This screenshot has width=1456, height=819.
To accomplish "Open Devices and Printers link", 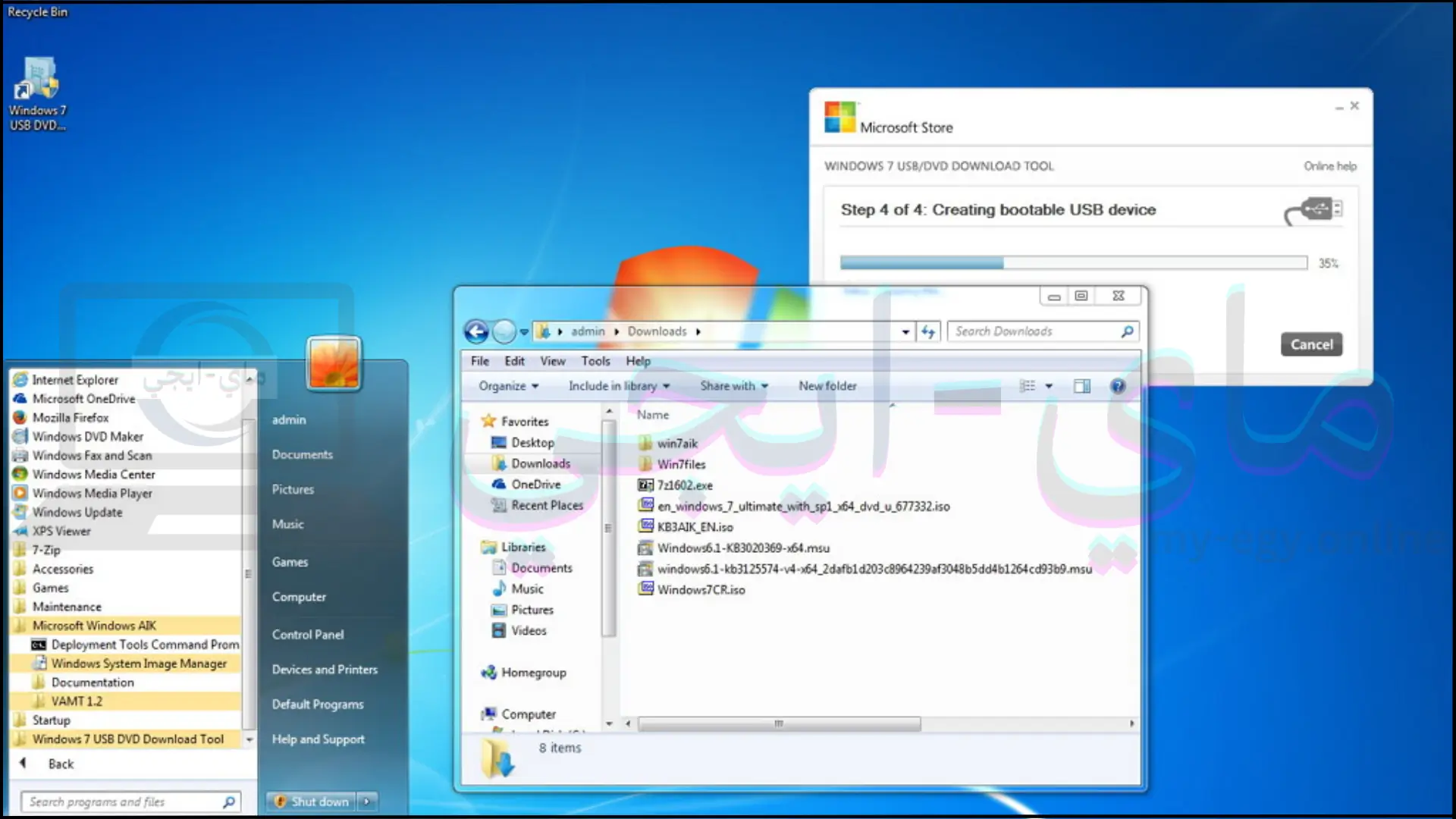I will 325,670.
